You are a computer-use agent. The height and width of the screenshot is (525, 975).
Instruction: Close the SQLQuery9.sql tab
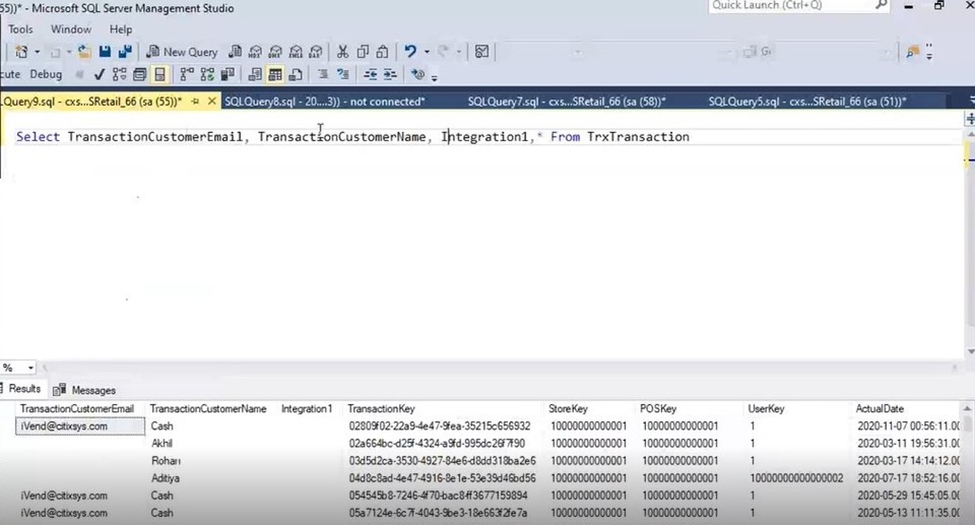pyautogui.click(x=211, y=101)
